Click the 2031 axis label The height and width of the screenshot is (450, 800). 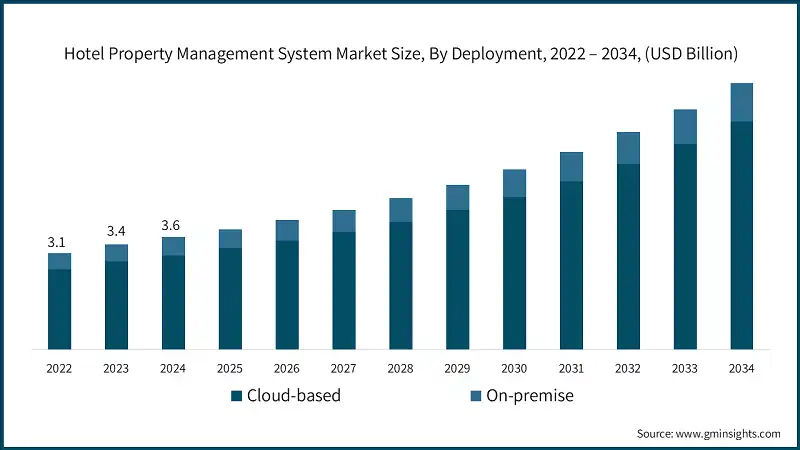(x=571, y=368)
